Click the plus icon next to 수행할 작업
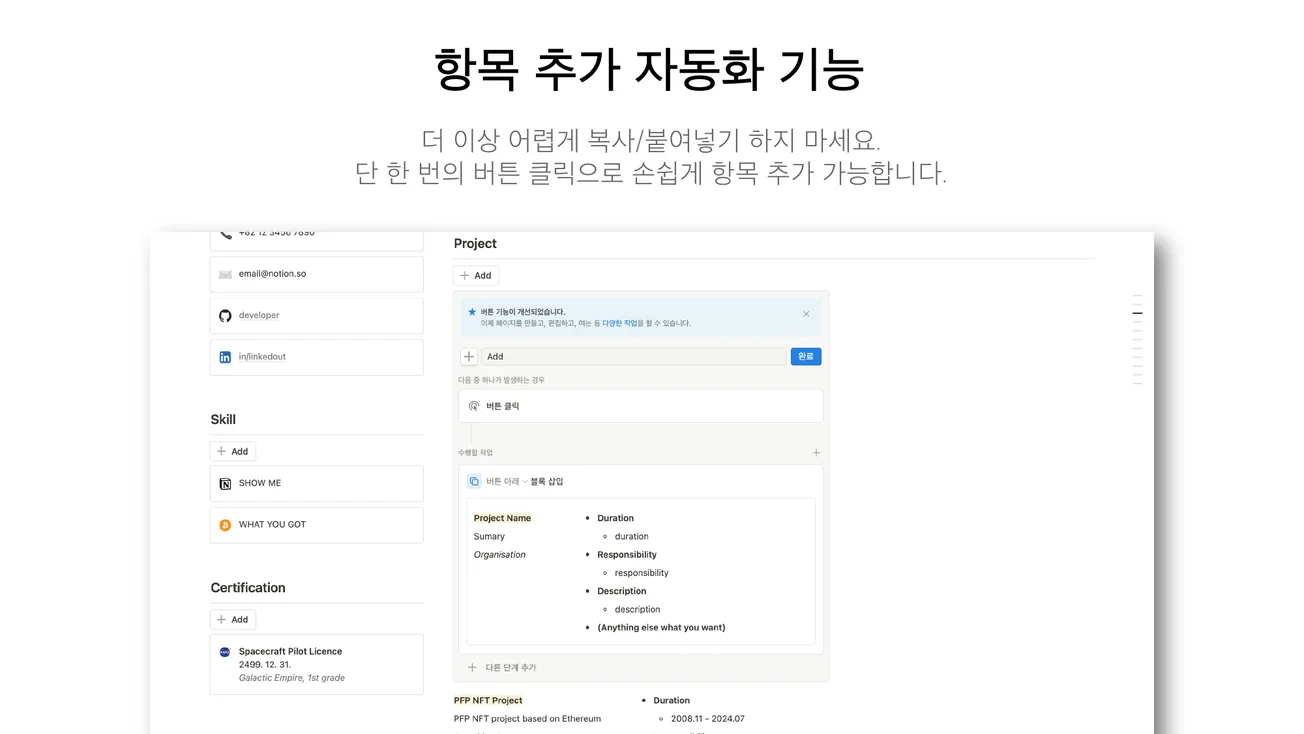Image resolution: width=1304 pixels, height=734 pixels. (x=816, y=453)
